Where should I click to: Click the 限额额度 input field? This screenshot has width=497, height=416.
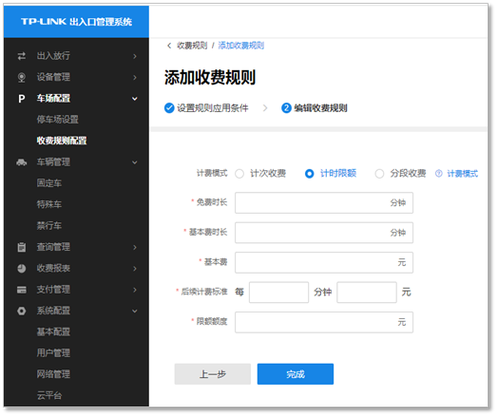324,322
